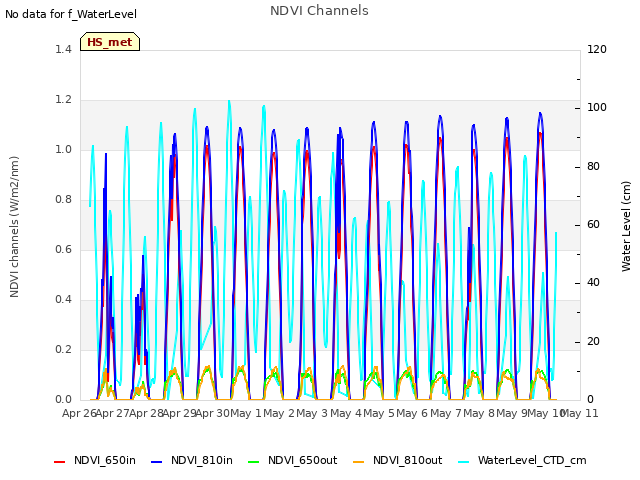
Task: Click the blue NDVI_810in peak on May 9
Action: coord(540,113)
